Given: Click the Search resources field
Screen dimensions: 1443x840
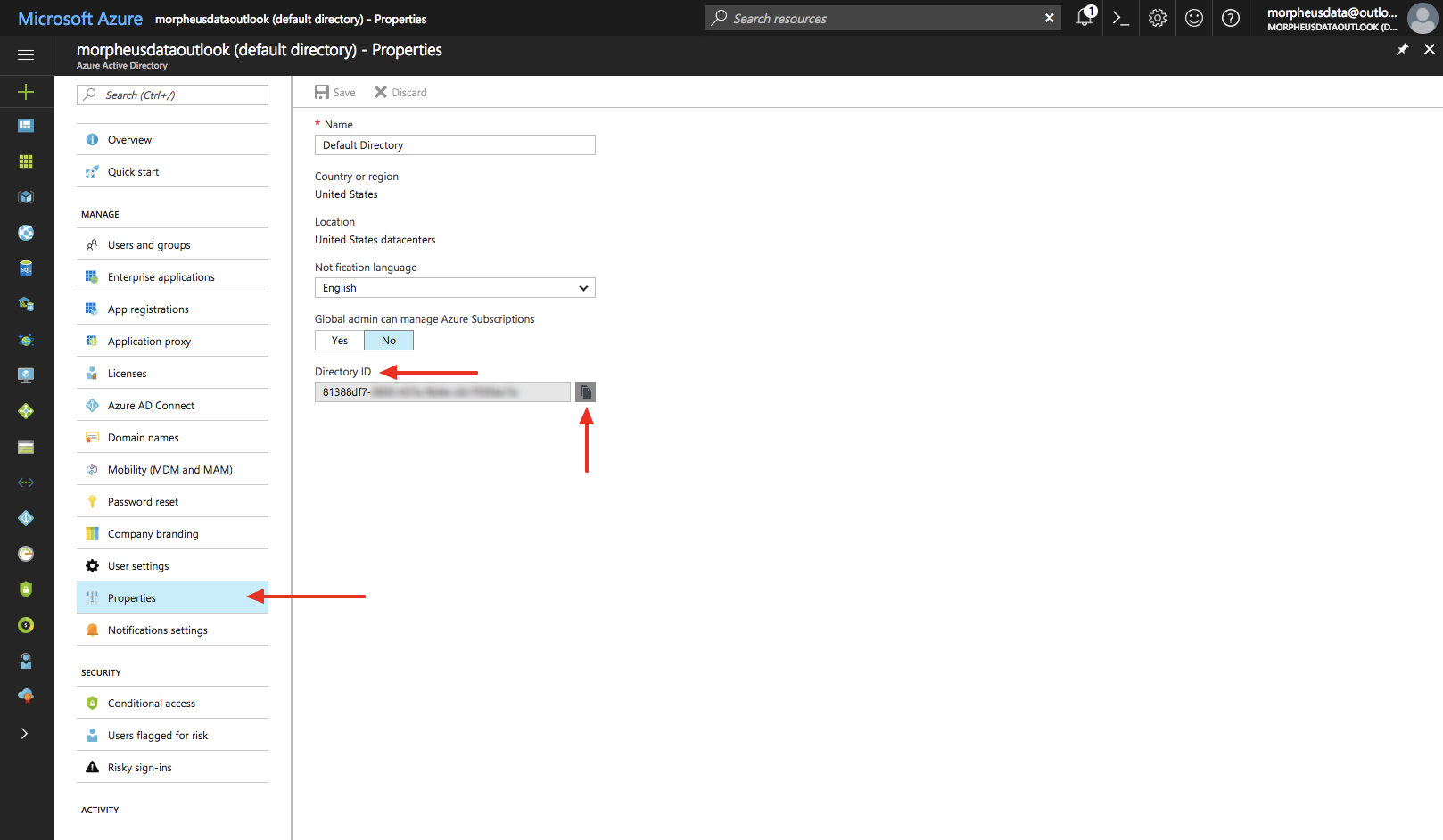Looking at the screenshot, I should point(884,18).
